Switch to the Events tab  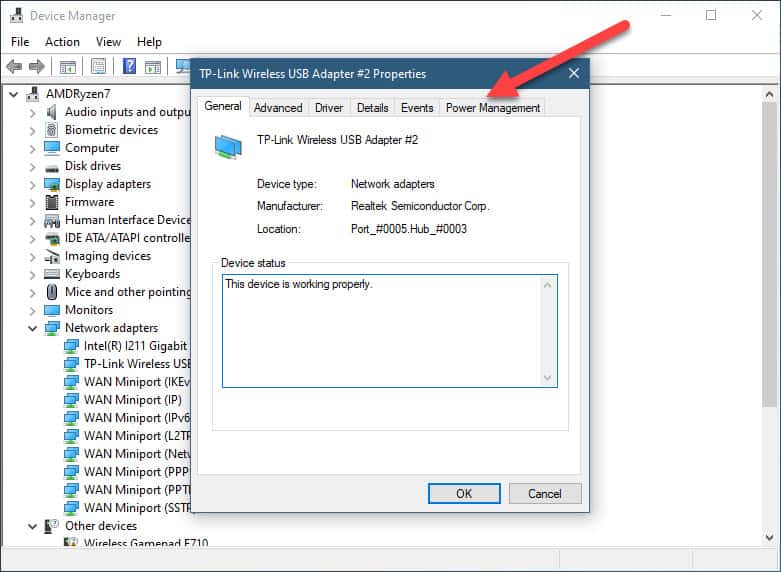tap(417, 108)
